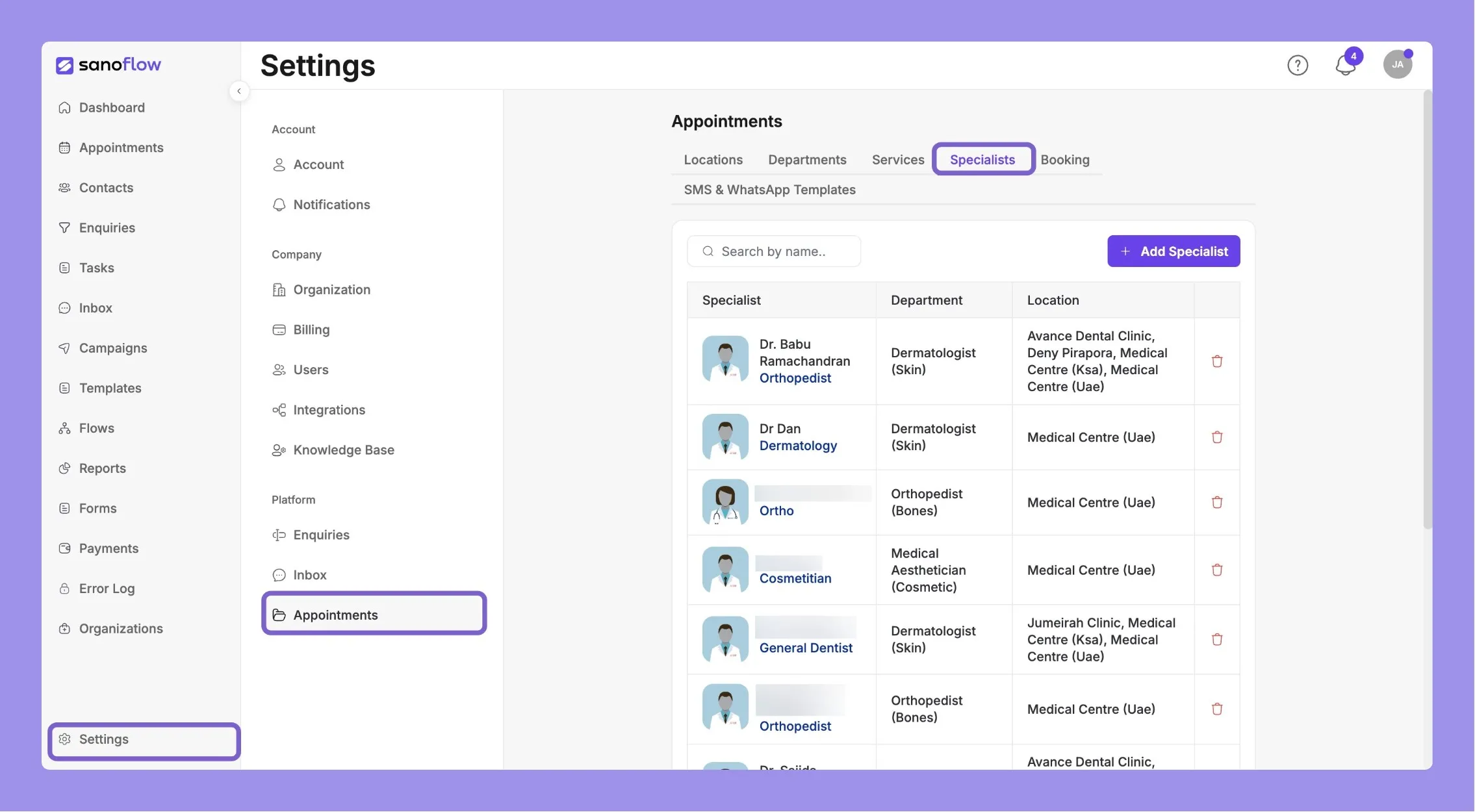Focus the Search by name field

(x=773, y=251)
